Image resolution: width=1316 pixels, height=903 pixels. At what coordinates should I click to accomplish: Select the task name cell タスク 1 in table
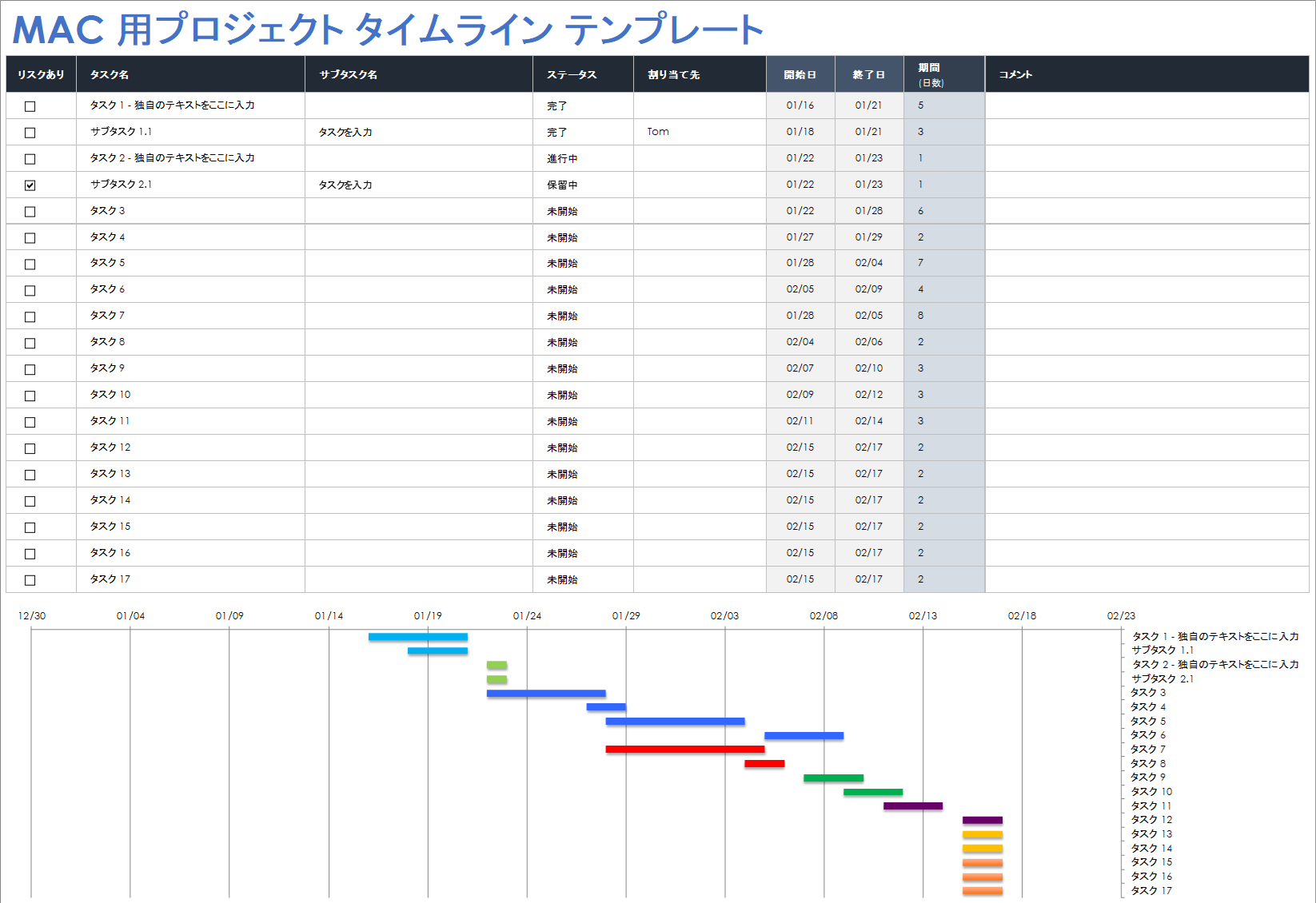tap(190, 105)
